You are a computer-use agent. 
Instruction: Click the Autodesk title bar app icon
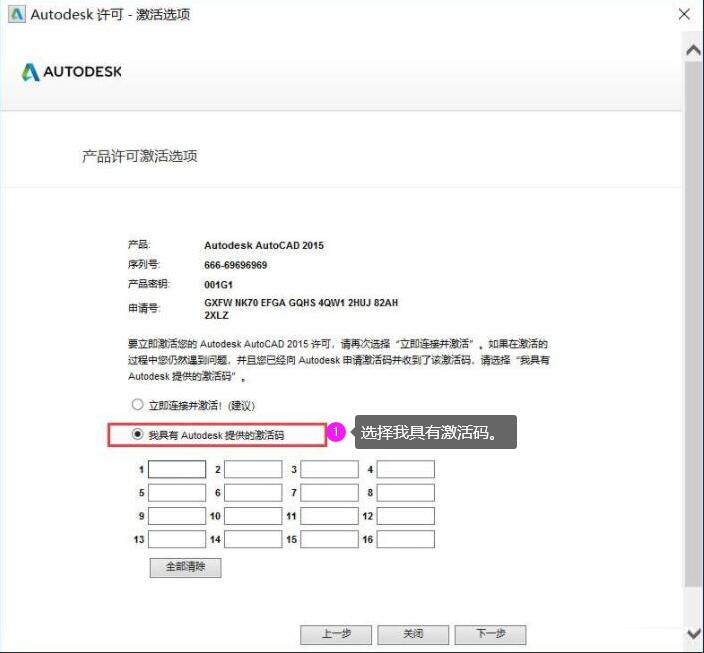point(17,14)
